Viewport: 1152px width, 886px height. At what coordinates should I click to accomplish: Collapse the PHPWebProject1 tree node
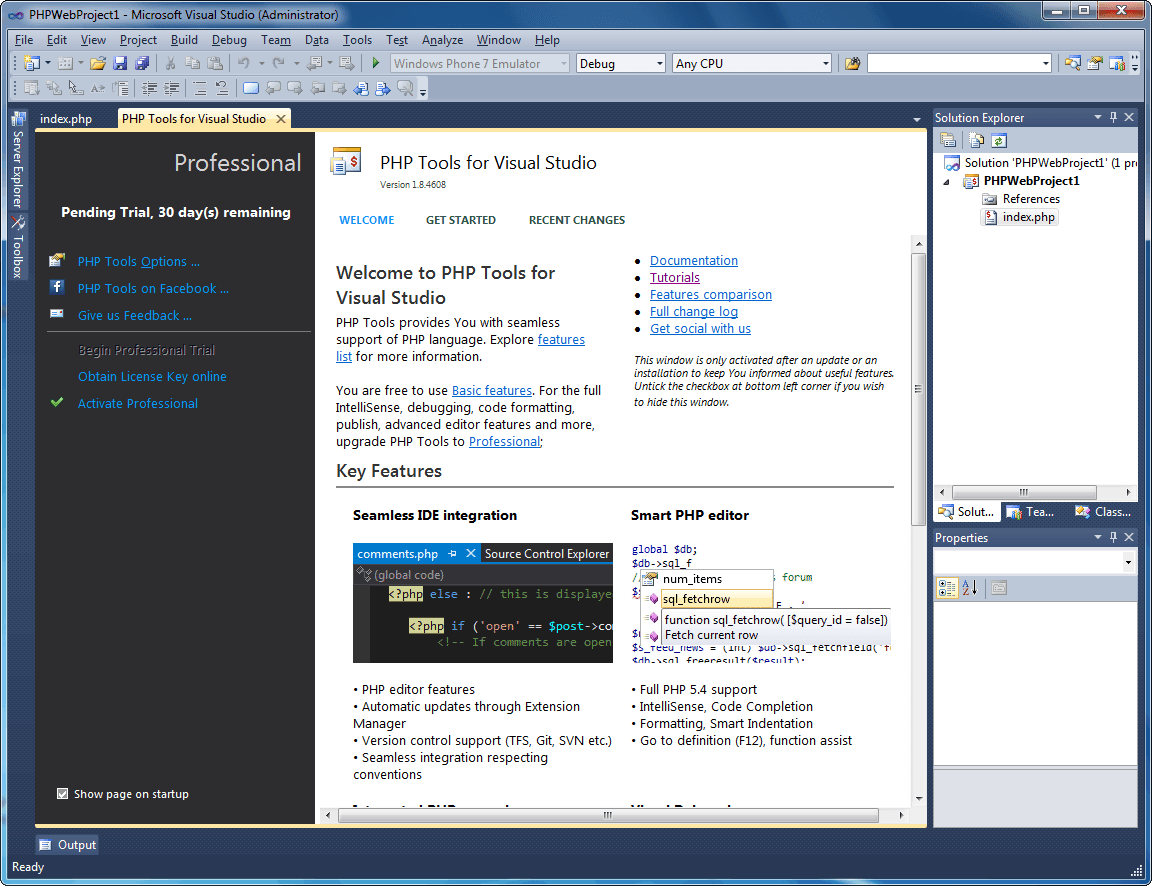pyautogui.click(x=946, y=181)
